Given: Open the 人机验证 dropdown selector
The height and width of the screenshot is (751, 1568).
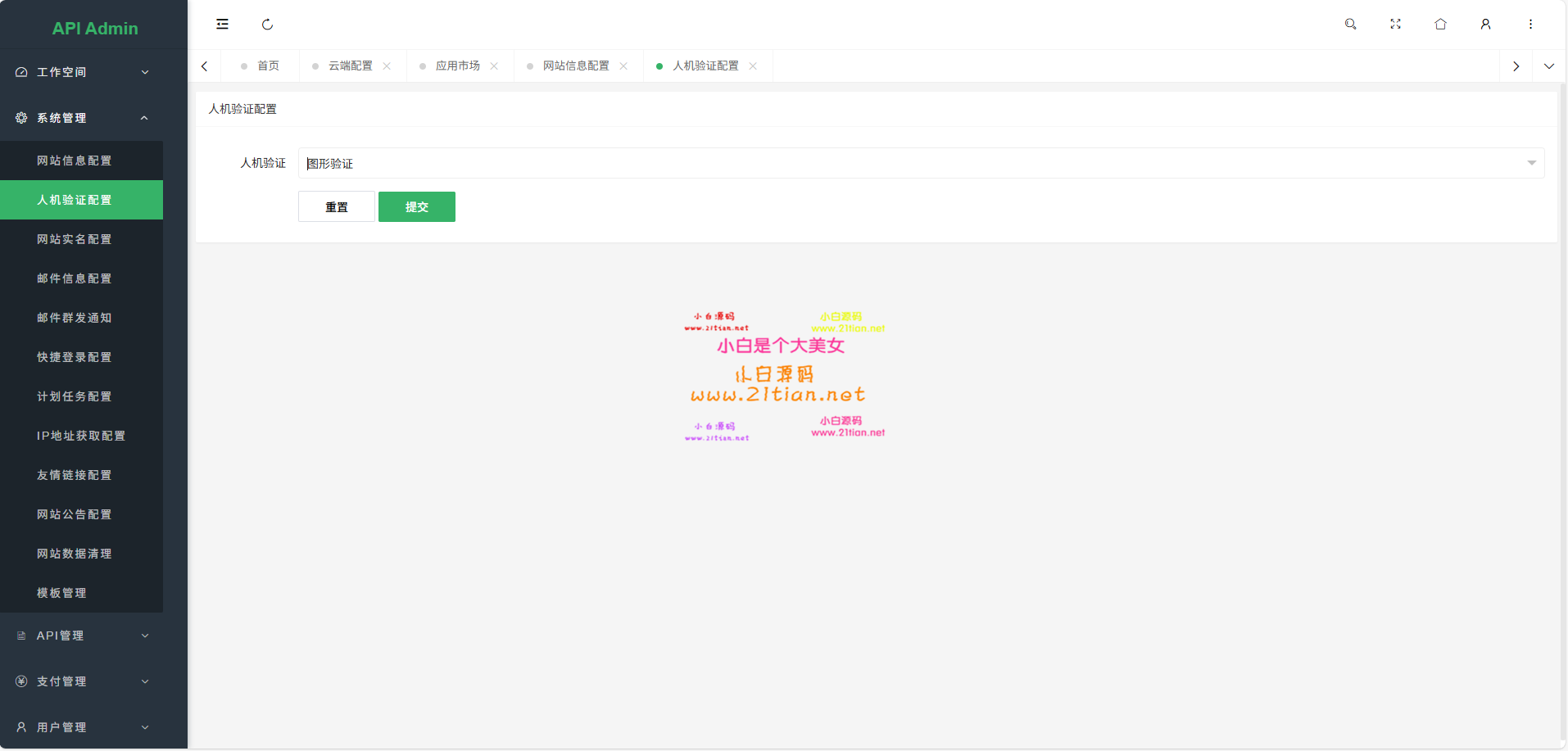Looking at the screenshot, I should tap(921, 163).
